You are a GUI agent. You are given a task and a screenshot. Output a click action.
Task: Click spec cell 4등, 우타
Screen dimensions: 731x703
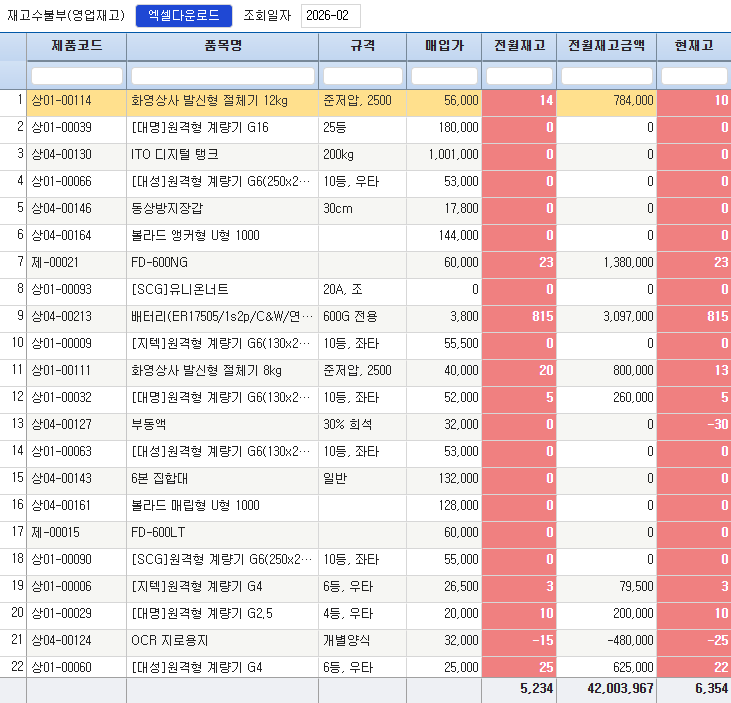click(348, 614)
